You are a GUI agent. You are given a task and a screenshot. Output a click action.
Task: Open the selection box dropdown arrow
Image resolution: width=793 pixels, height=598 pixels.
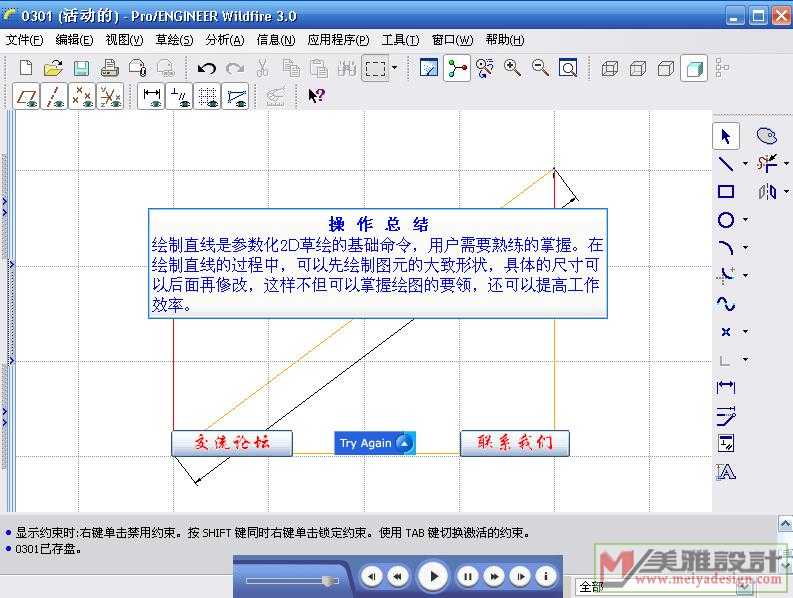394,67
